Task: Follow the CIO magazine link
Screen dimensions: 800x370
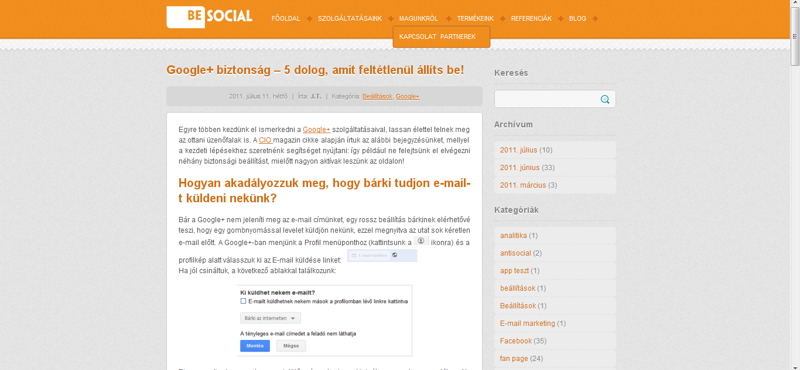Action: coord(265,140)
